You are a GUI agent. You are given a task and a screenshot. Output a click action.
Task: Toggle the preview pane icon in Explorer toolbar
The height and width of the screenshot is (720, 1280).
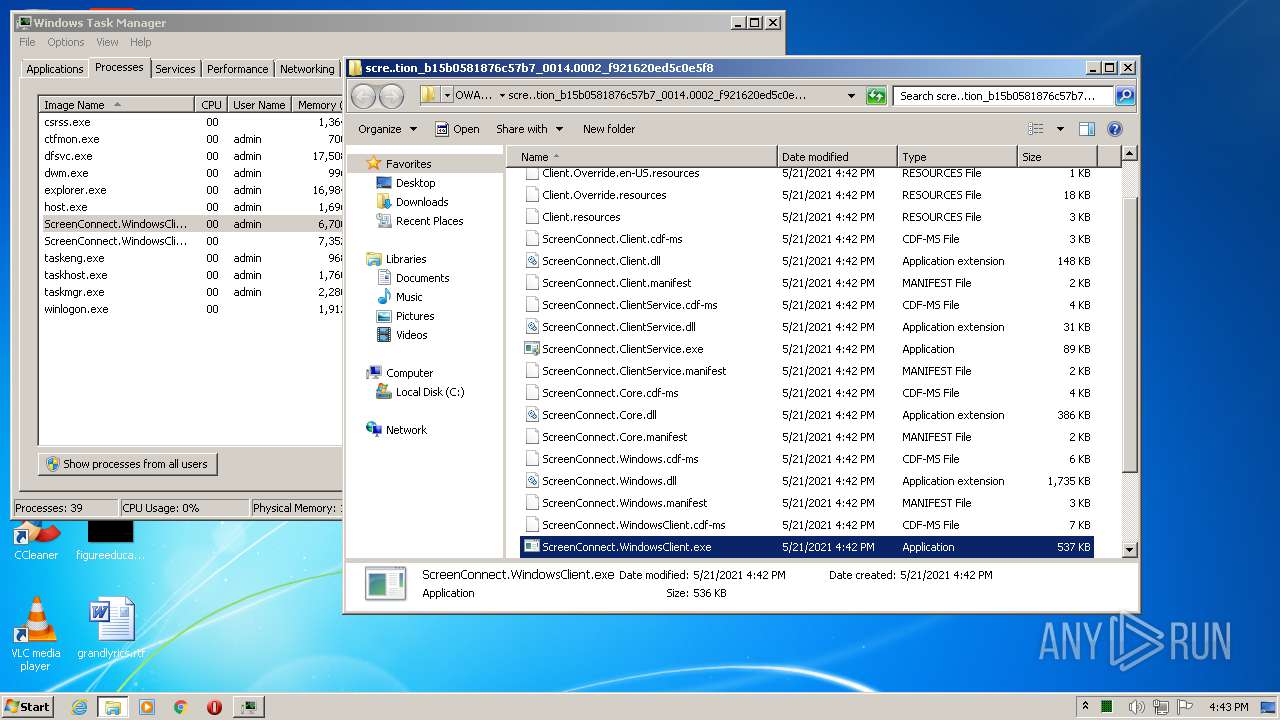point(1087,129)
